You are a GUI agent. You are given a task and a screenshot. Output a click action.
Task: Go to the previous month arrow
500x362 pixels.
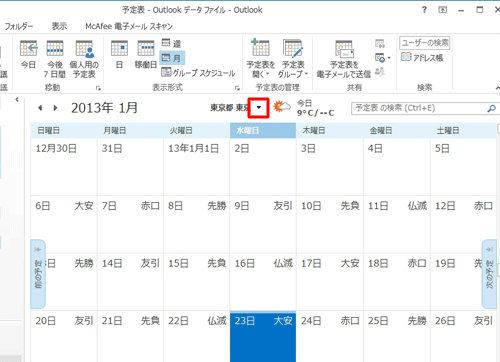pyautogui.click(x=40, y=108)
